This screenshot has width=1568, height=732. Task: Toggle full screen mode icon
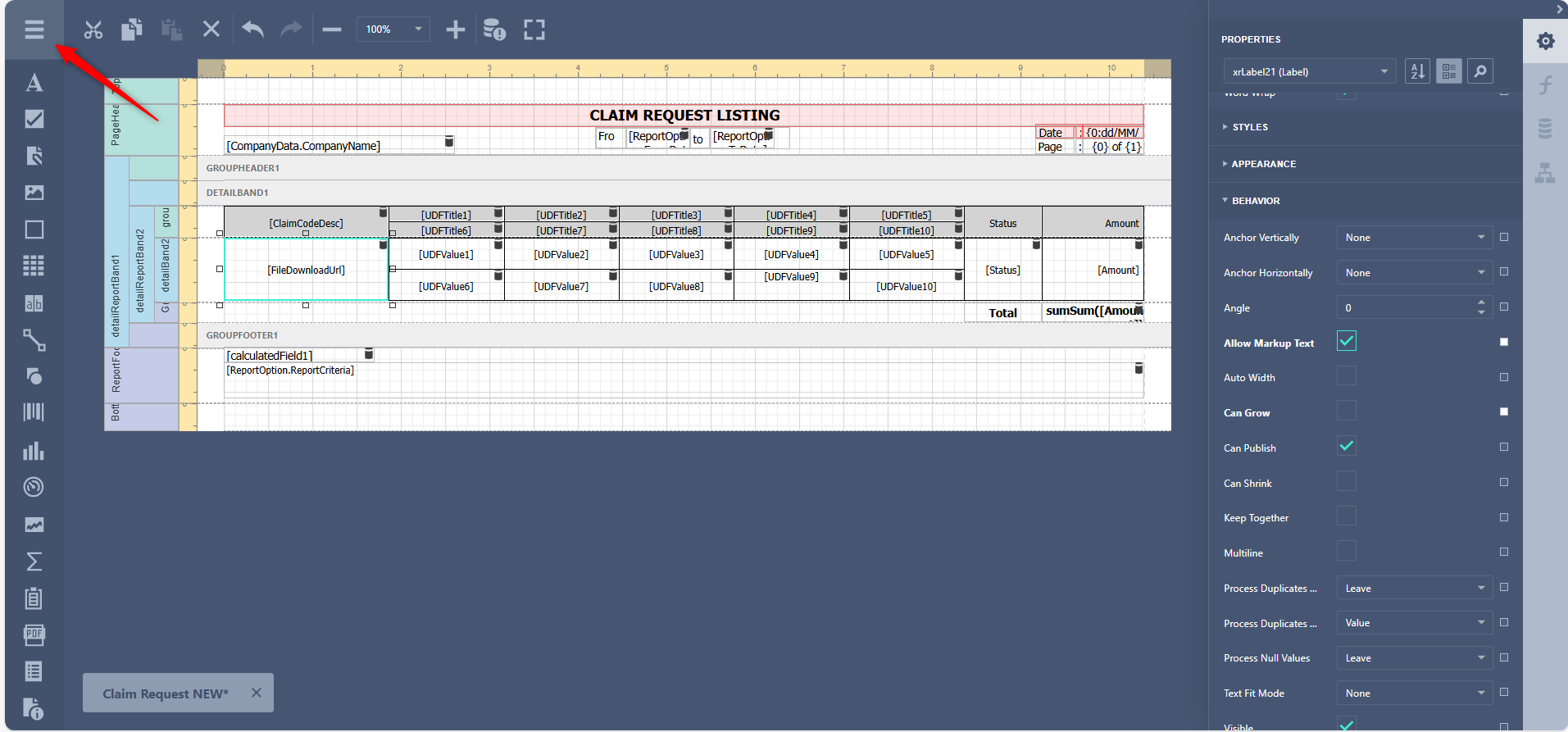[534, 30]
